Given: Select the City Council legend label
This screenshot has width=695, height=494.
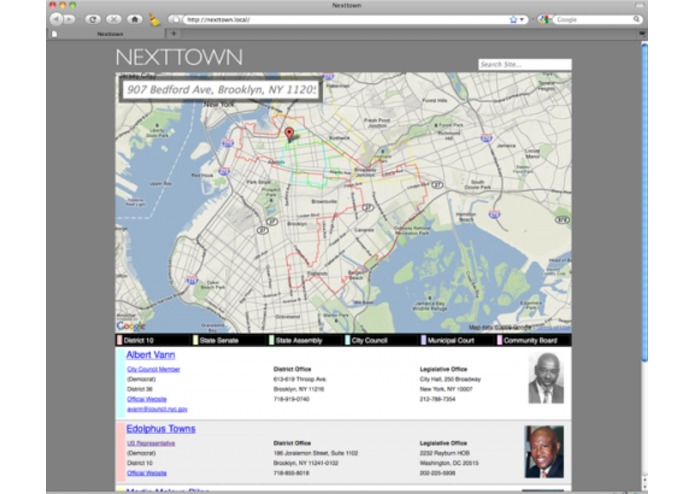Looking at the screenshot, I should pos(369,340).
